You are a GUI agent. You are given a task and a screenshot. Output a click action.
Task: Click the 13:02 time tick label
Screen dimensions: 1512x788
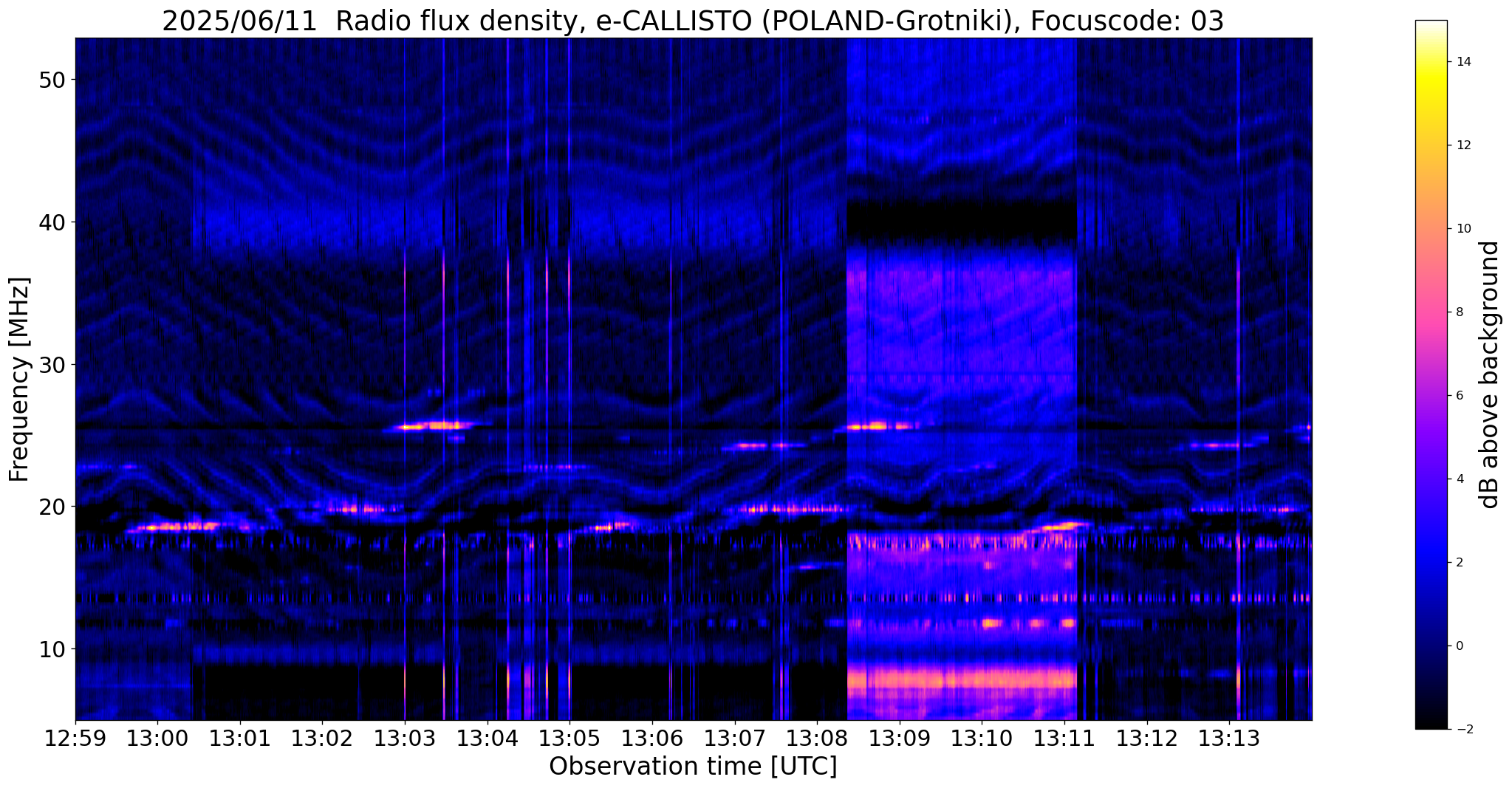322,738
